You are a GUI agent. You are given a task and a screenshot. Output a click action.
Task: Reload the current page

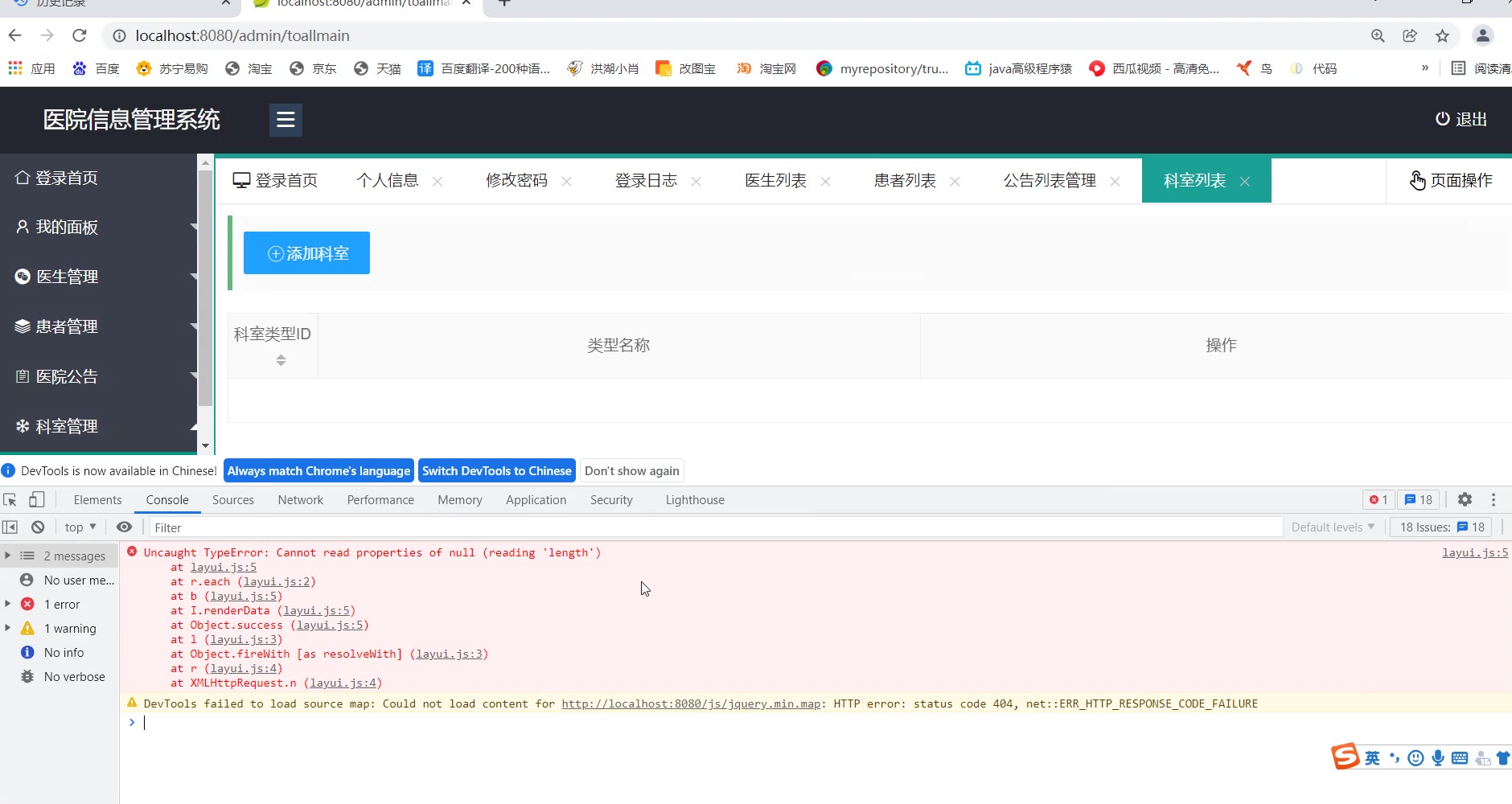tap(79, 35)
